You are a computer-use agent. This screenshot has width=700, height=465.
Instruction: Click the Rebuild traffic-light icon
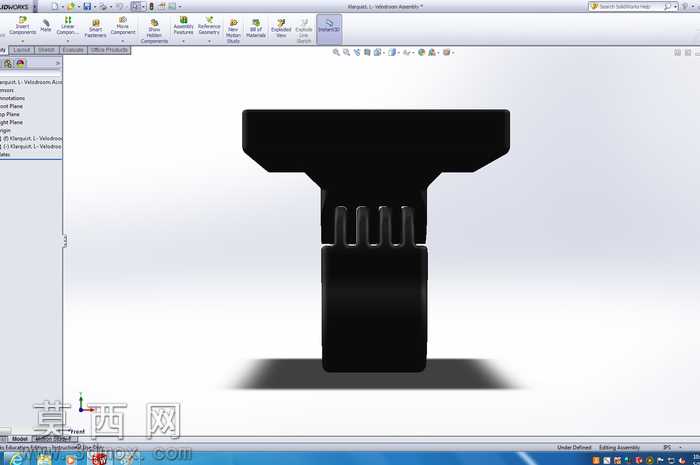point(151,6)
